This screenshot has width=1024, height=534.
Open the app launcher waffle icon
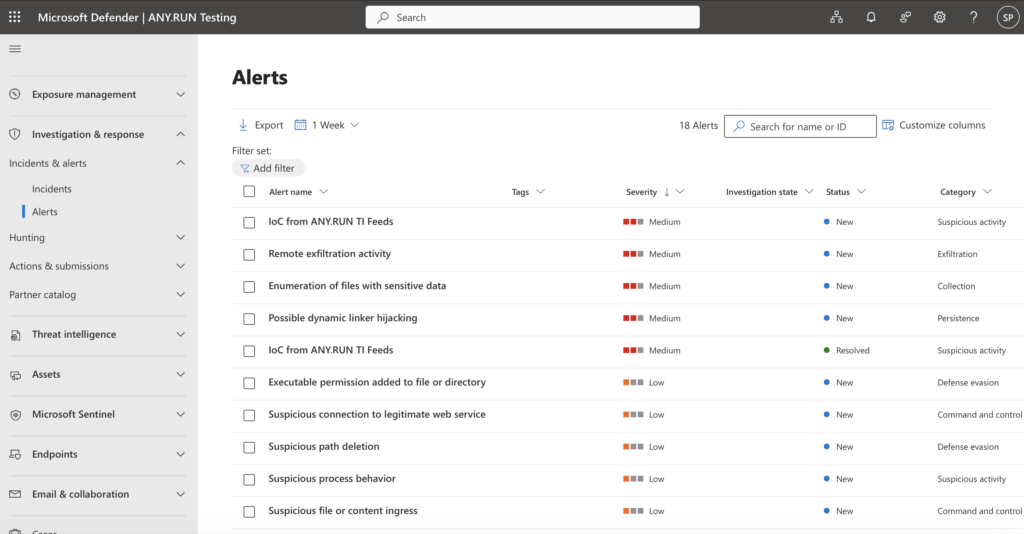pos(14,17)
